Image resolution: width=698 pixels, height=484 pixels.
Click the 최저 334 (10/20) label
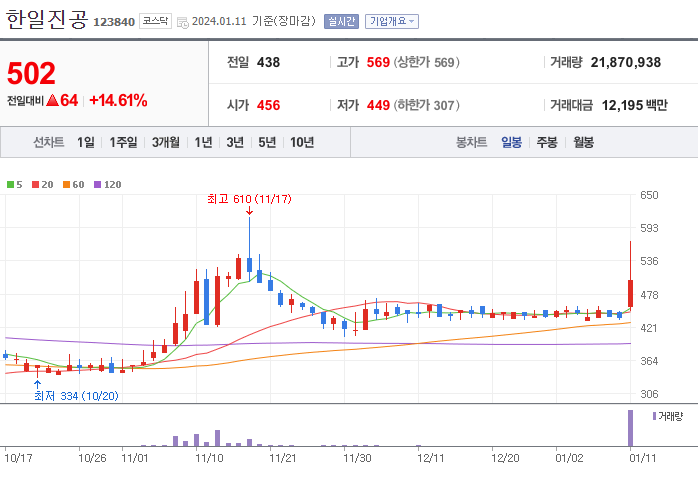[77, 396]
